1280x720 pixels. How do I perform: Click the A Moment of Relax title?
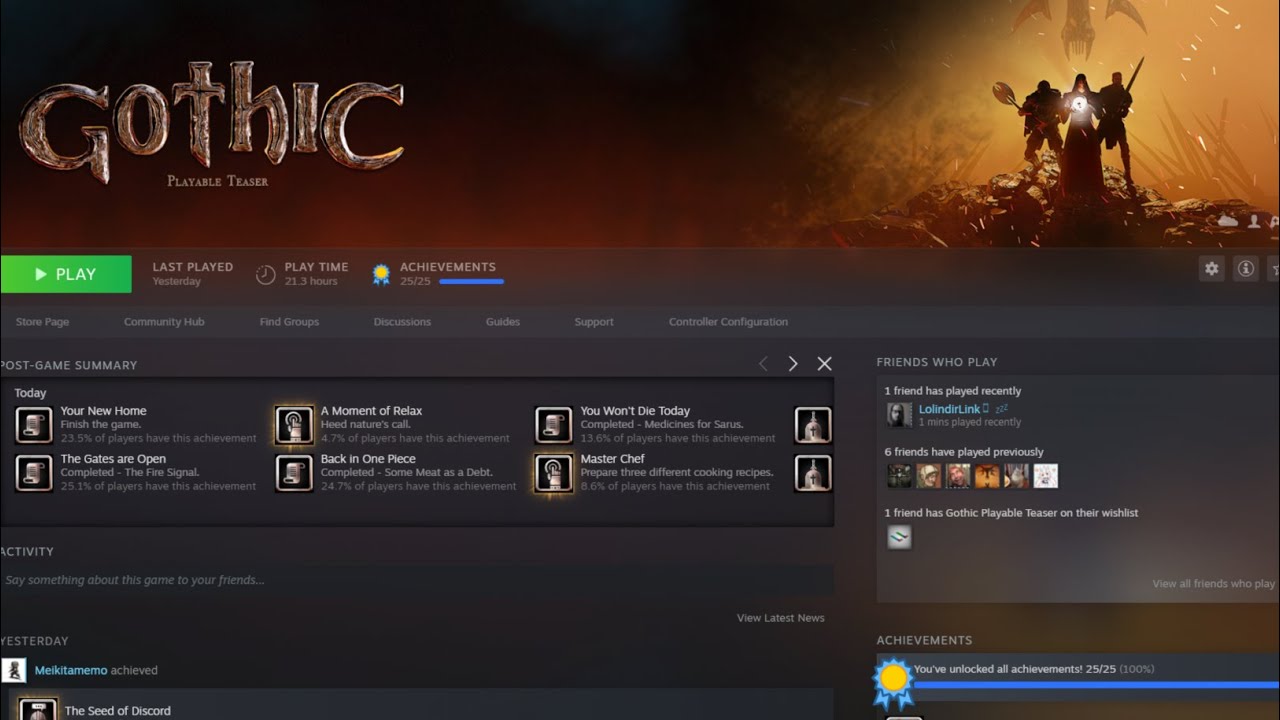371,411
